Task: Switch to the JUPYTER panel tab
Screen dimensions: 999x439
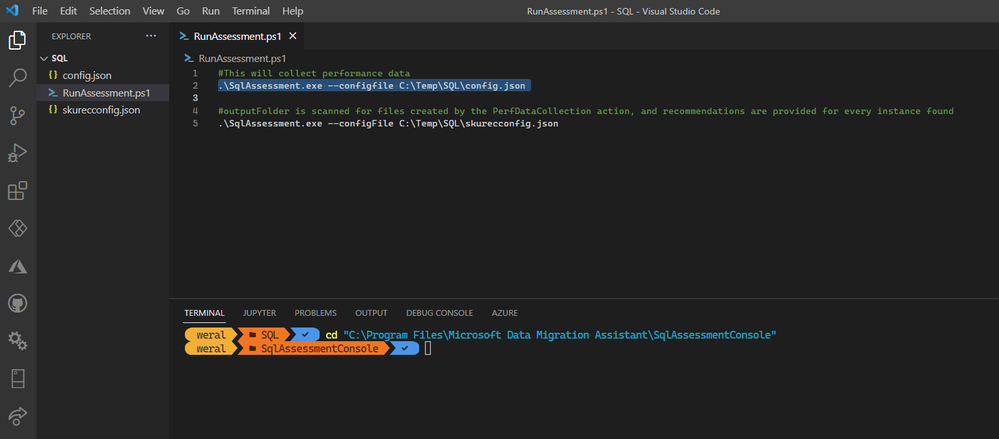Action: (259, 313)
